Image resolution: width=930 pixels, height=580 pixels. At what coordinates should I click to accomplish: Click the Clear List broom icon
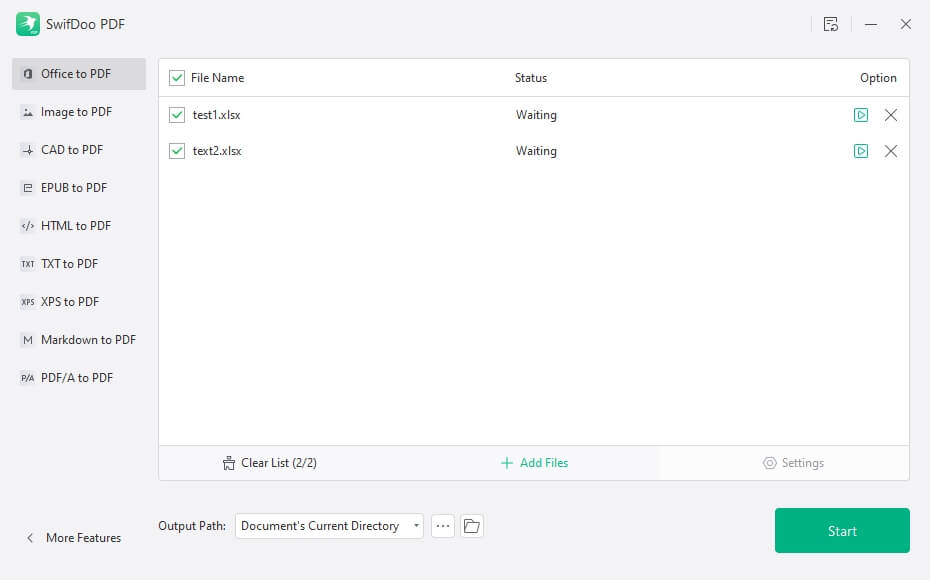tap(228, 463)
